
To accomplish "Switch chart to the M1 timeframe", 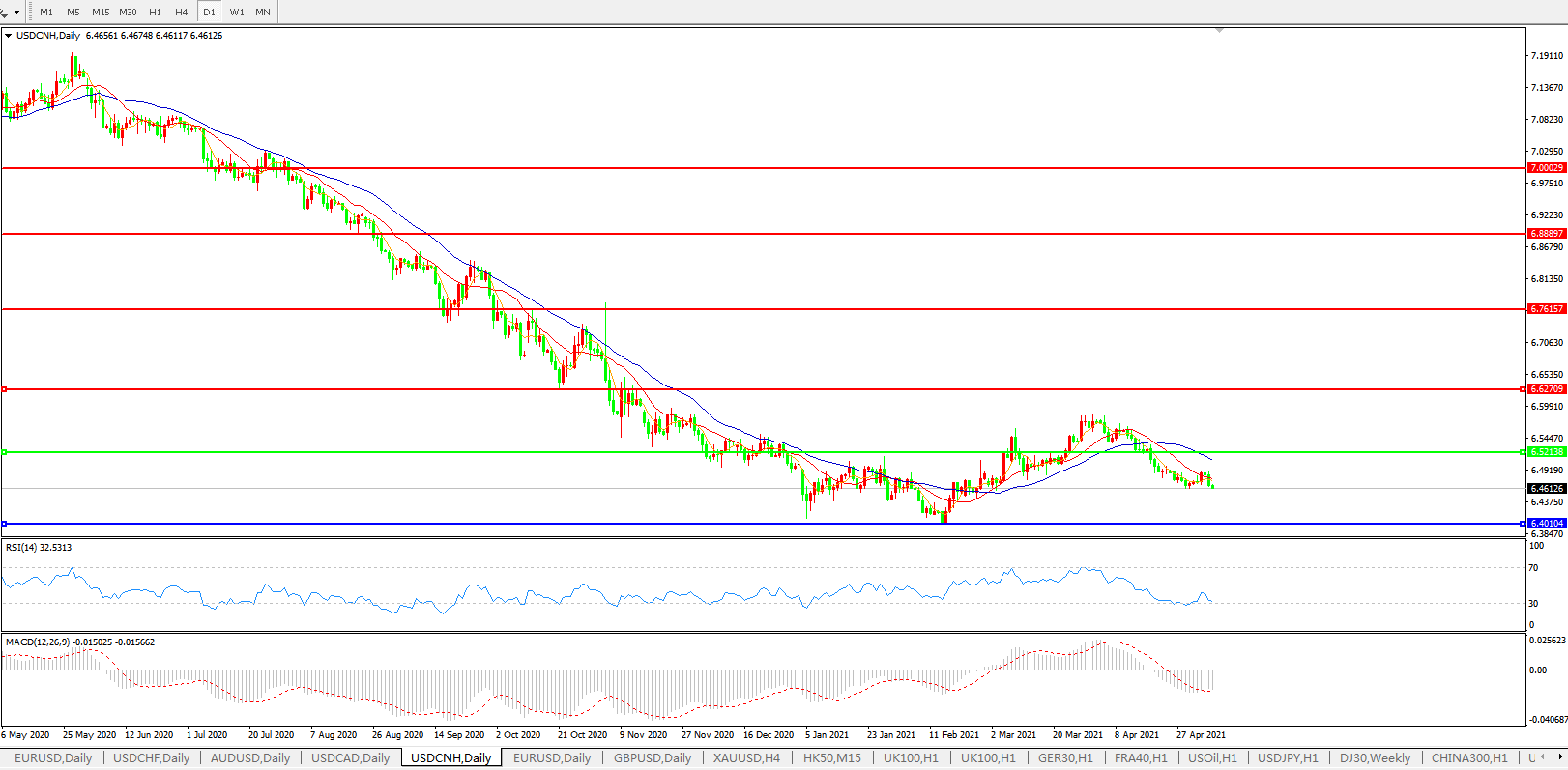I will [46, 13].
